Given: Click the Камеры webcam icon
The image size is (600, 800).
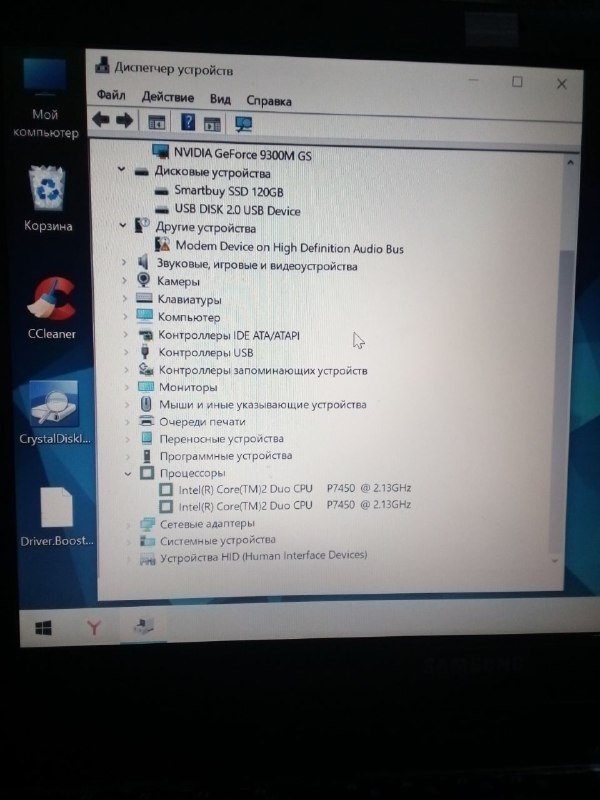Looking at the screenshot, I should click(144, 280).
